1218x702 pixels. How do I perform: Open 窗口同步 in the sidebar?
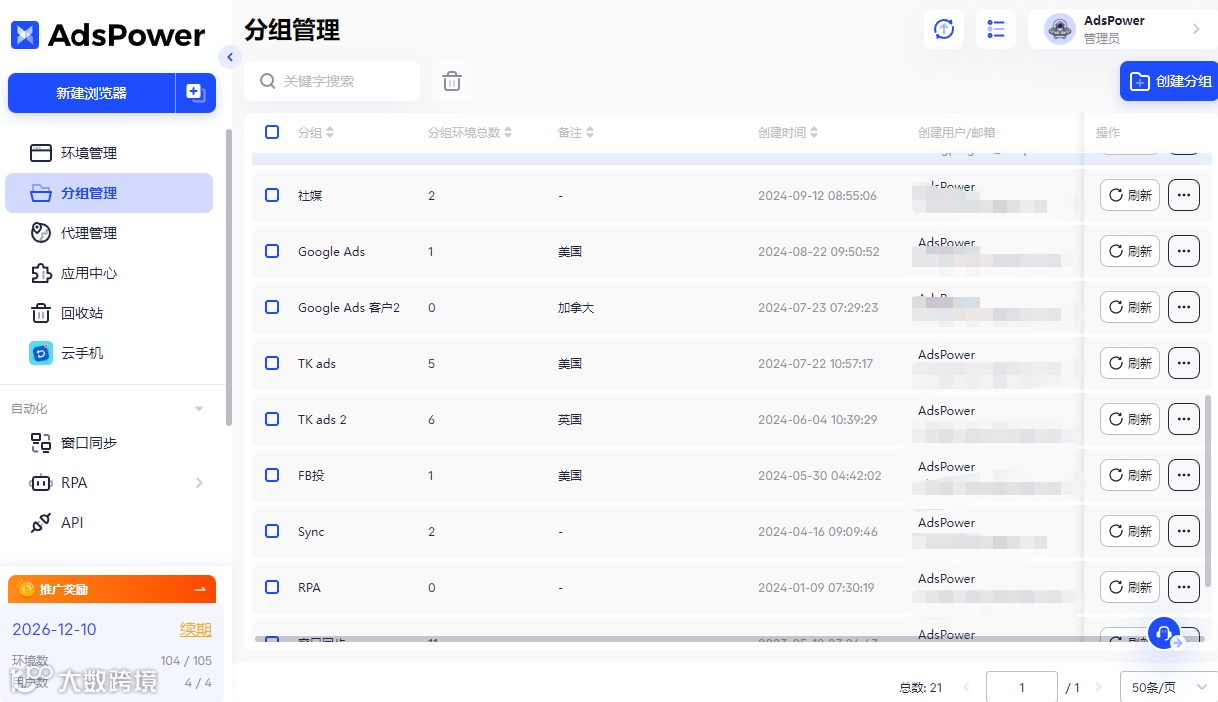109,443
